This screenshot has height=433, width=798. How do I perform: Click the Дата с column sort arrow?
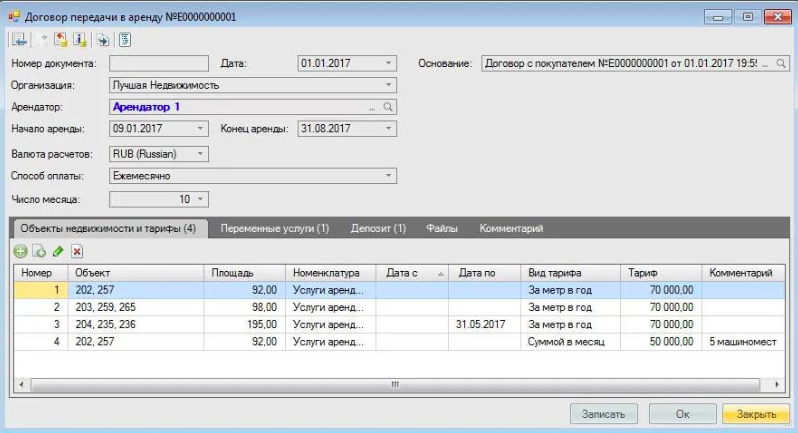point(441,274)
